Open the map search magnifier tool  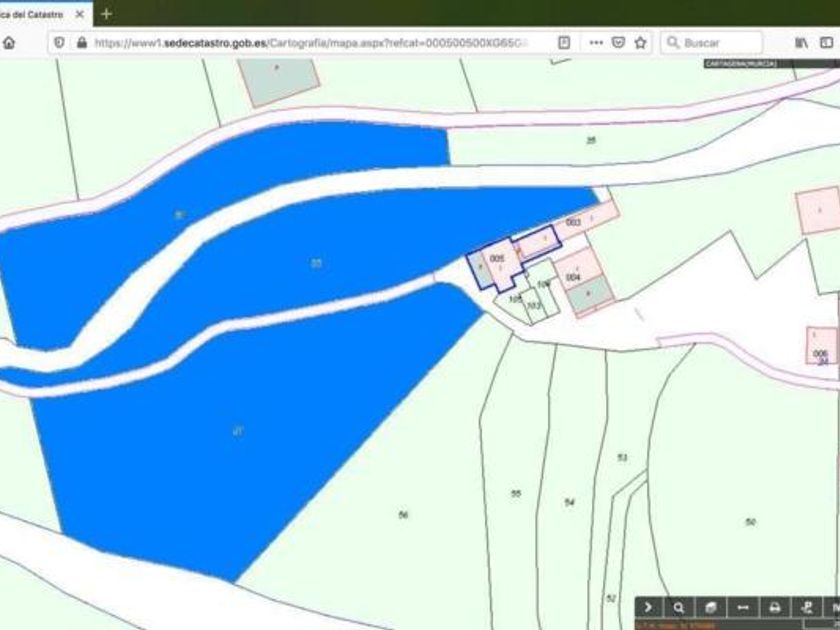pyautogui.click(x=679, y=608)
